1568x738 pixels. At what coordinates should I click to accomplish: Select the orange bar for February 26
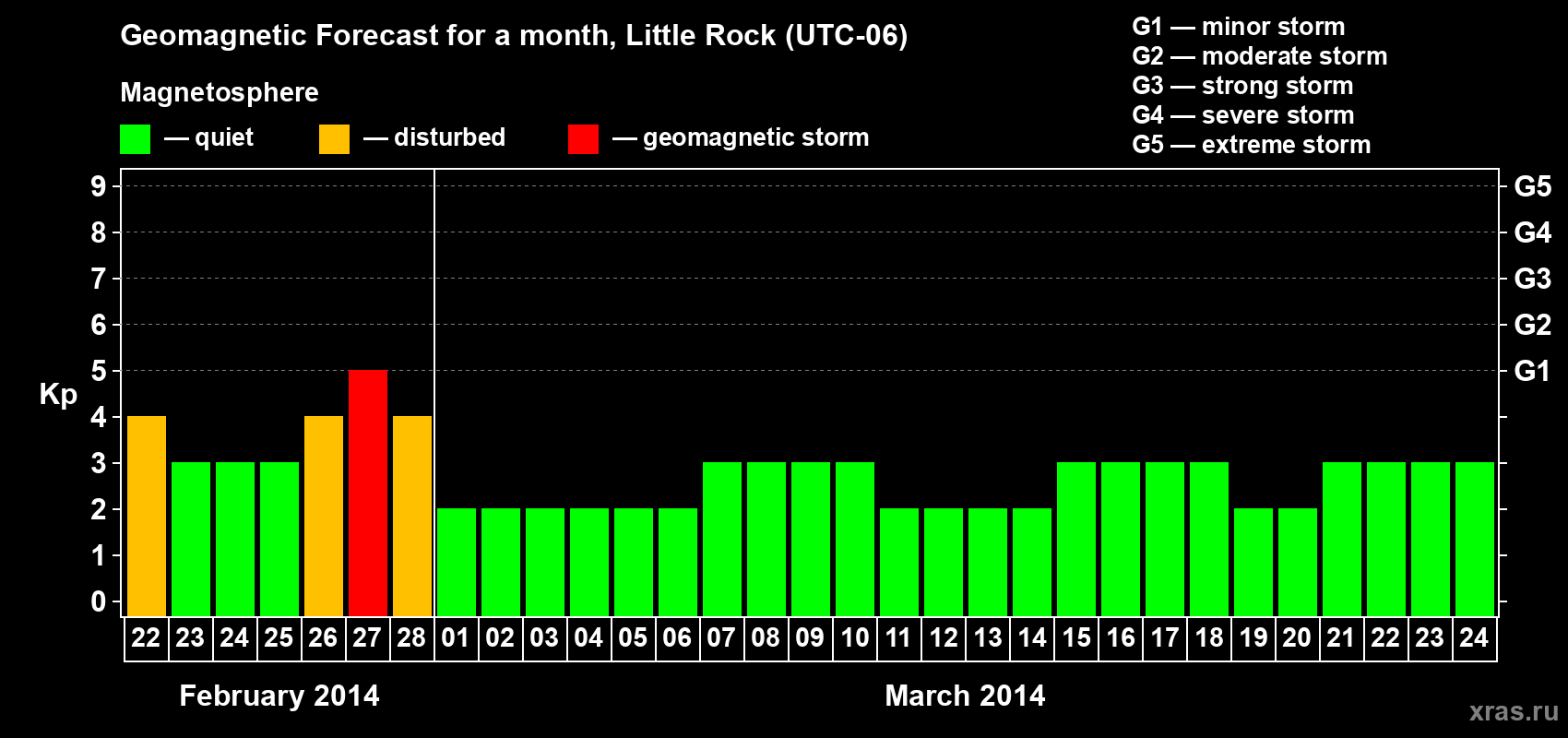tap(324, 517)
